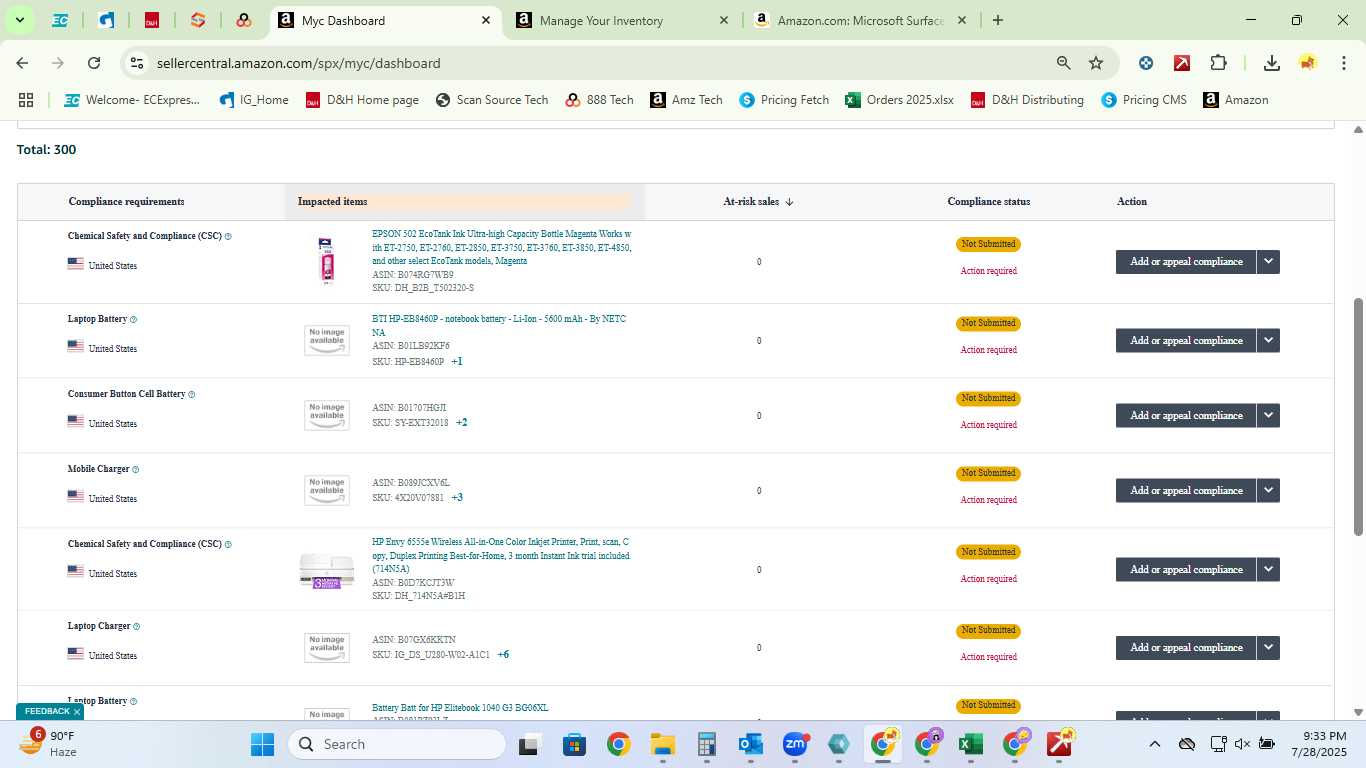Open the tab search chevron in the tab strip

point(19,20)
